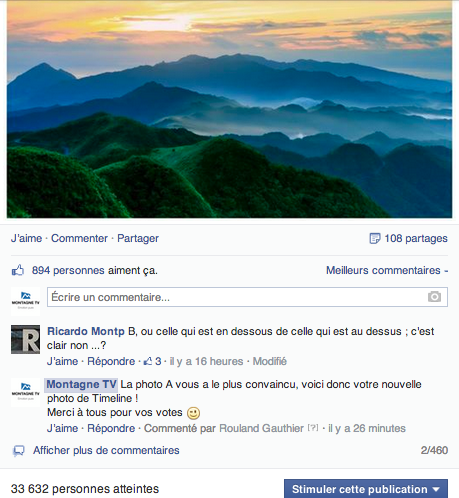Open Ricardo Montp's profile picture

(x=25, y=339)
